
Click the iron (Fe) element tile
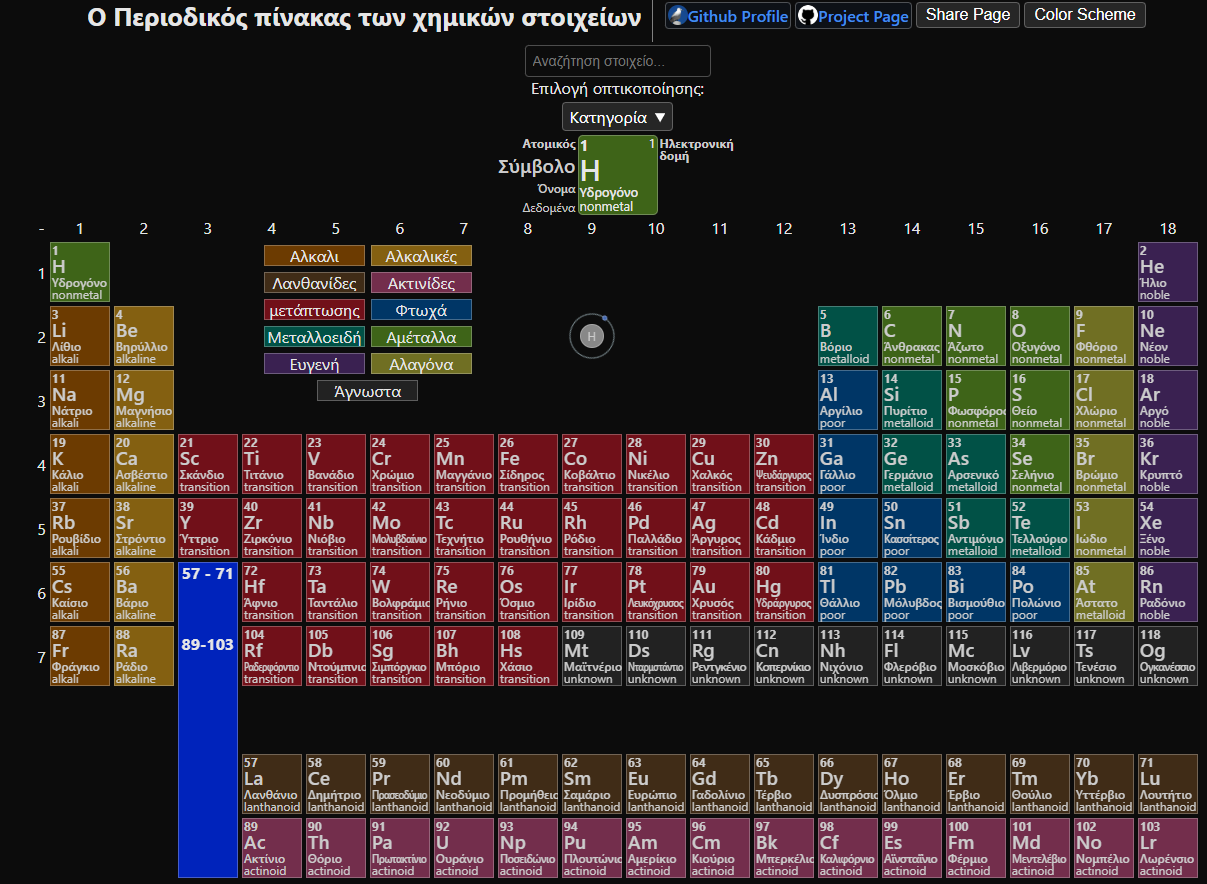tap(527, 464)
